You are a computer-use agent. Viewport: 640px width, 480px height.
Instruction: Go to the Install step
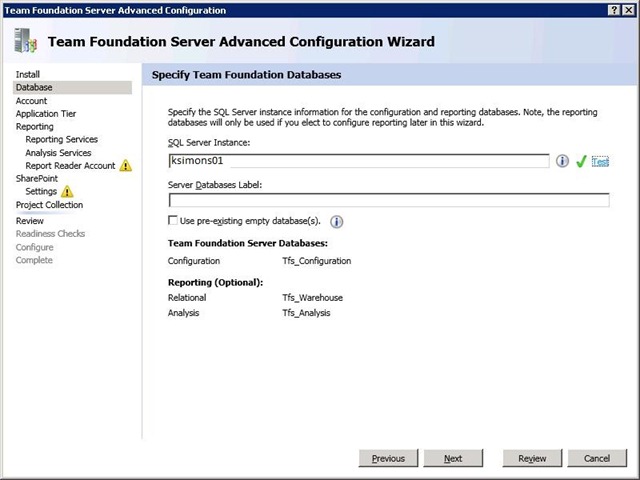(x=28, y=74)
